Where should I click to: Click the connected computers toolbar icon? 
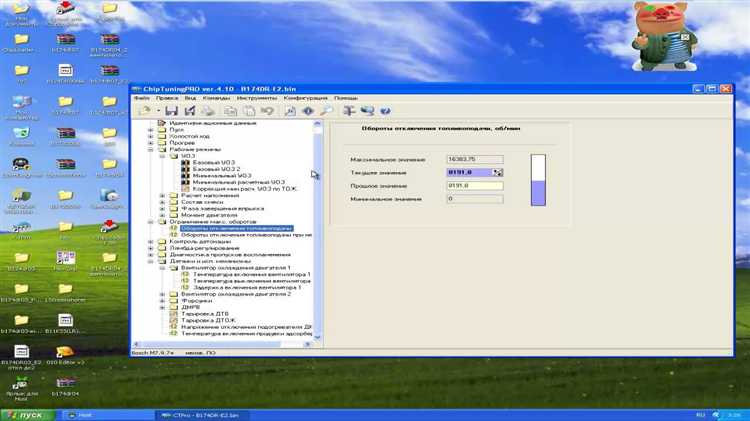[367, 111]
